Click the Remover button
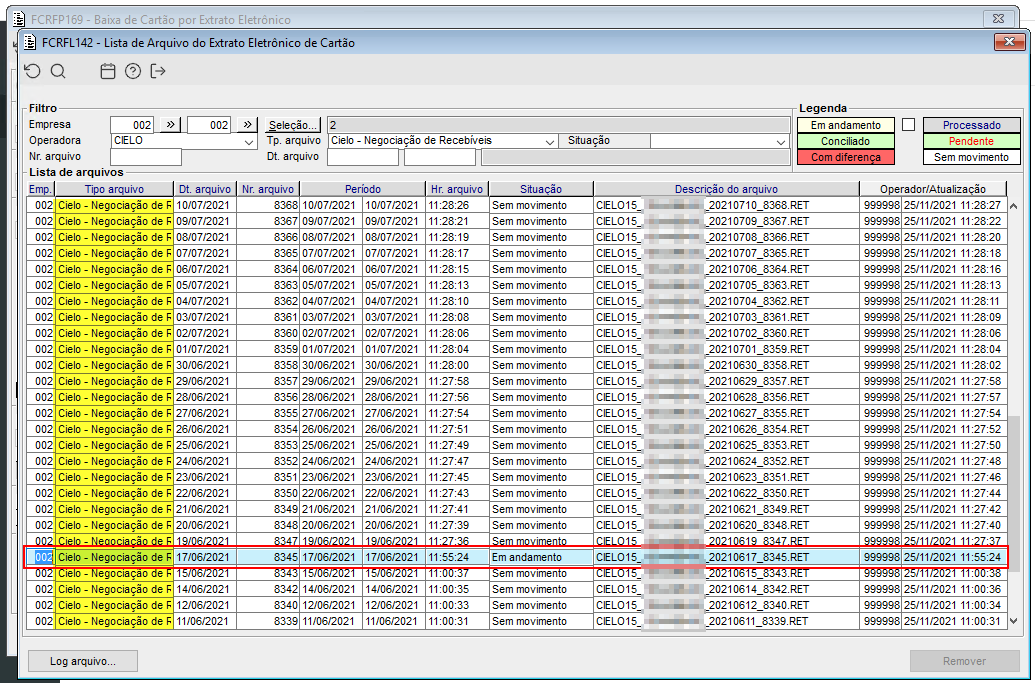 pos(964,661)
